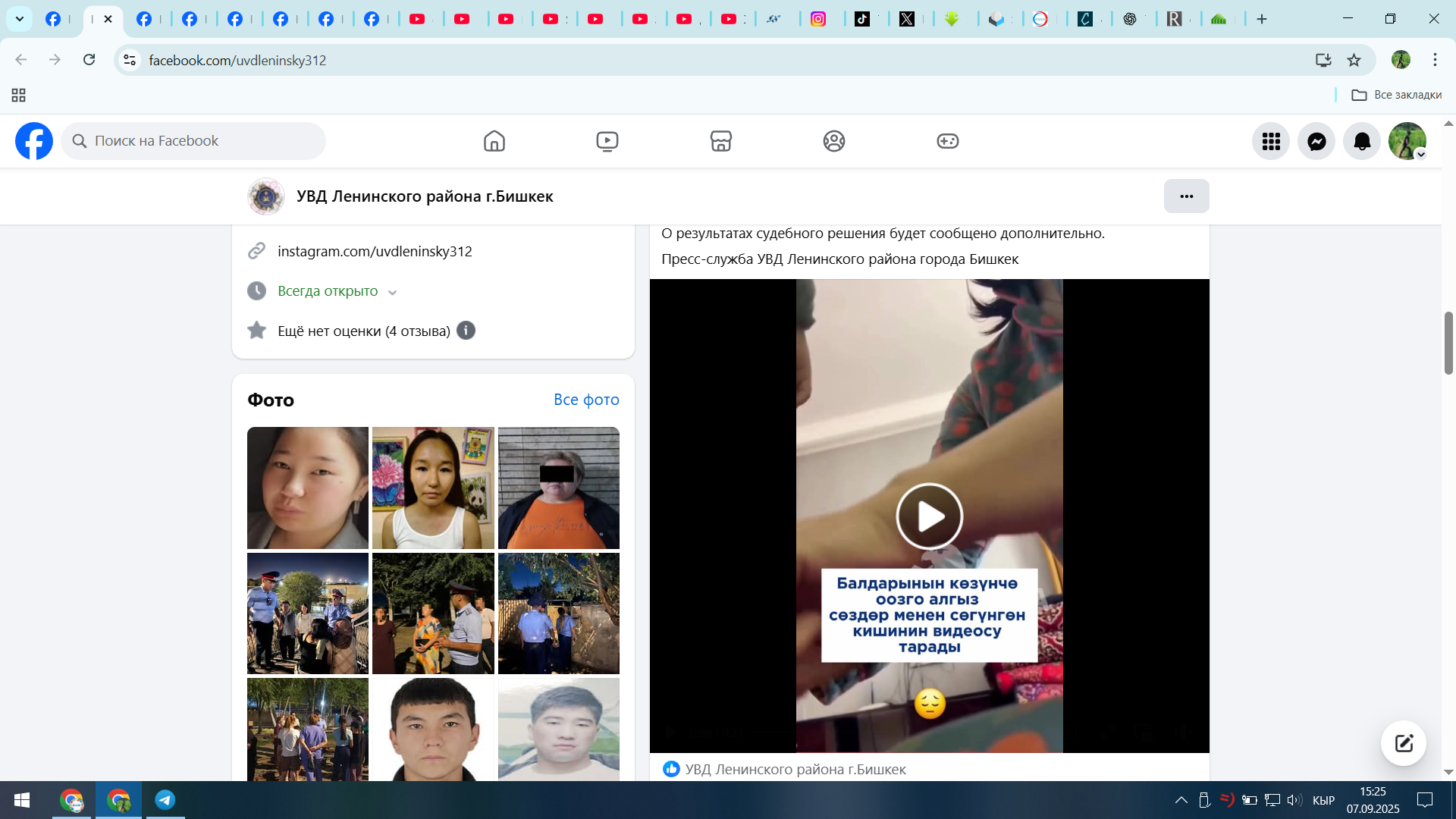Screen dimensions: 1456x819
Task: Open Messenger chats icon
Action: (1316, 141)
